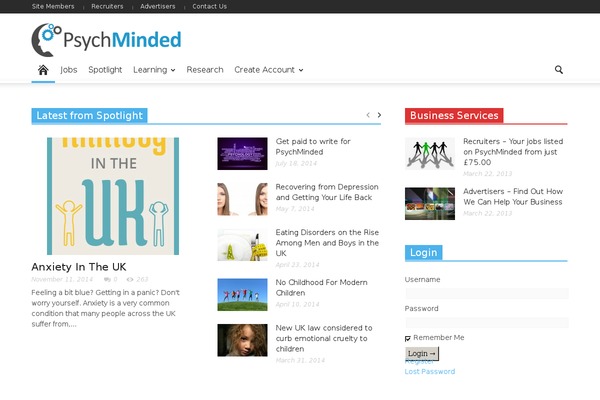Viewport: 600px width, 400px height.
Task: Open Recruiters listing thumbnail image
Action: 430,154
